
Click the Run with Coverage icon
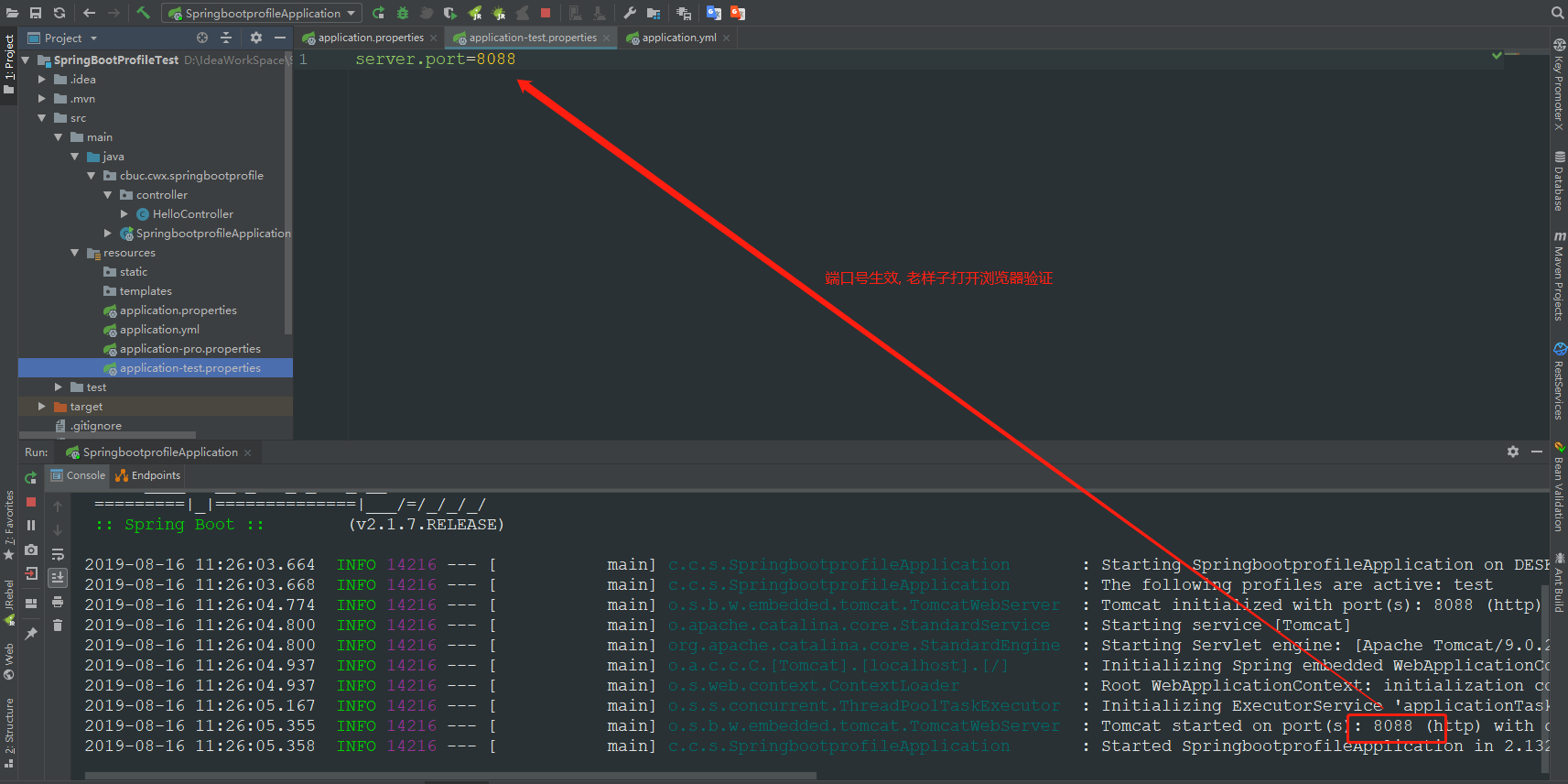pyautogui.click(x=449, y=13)
